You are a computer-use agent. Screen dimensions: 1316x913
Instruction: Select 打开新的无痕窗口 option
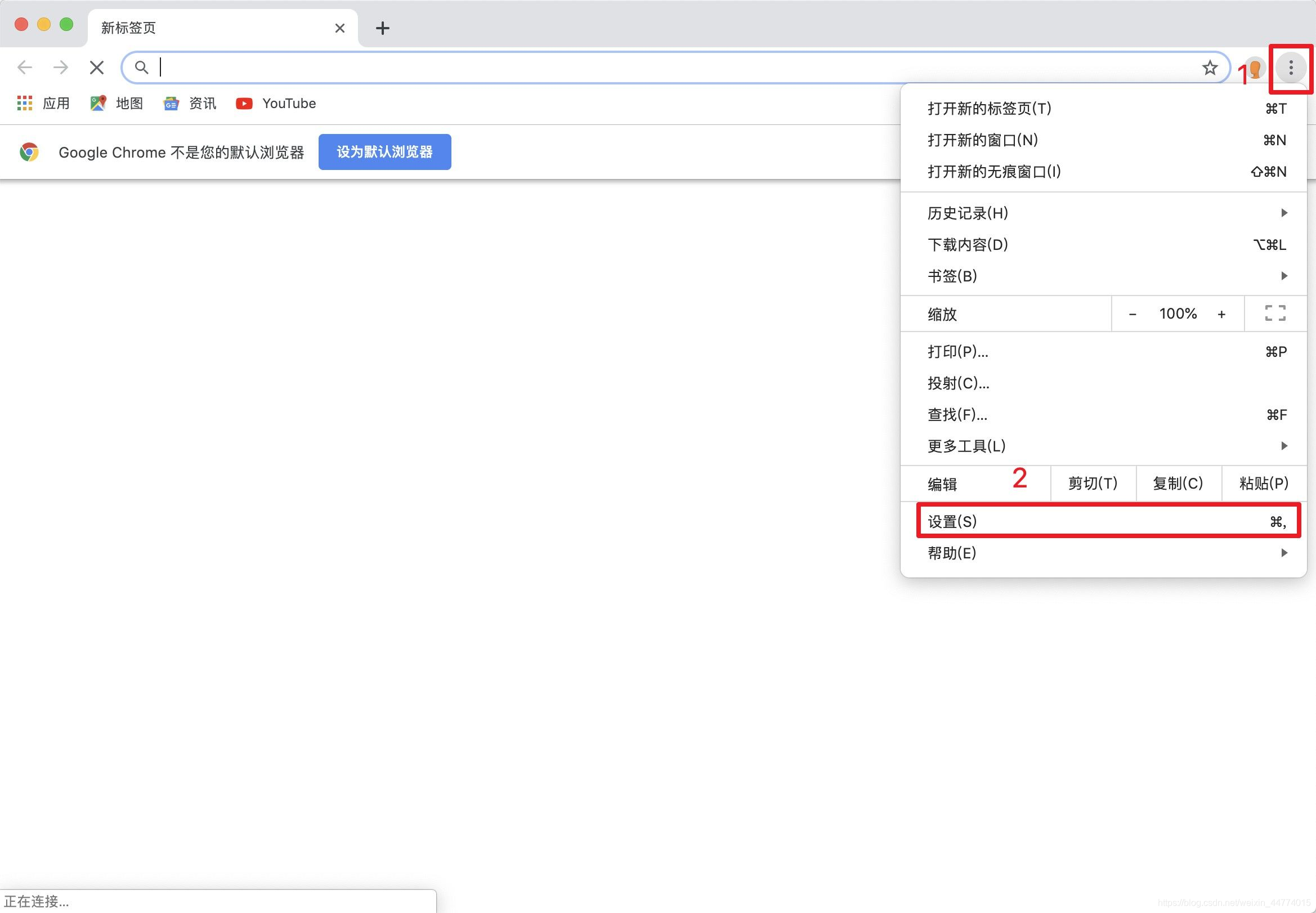(994, 172)
